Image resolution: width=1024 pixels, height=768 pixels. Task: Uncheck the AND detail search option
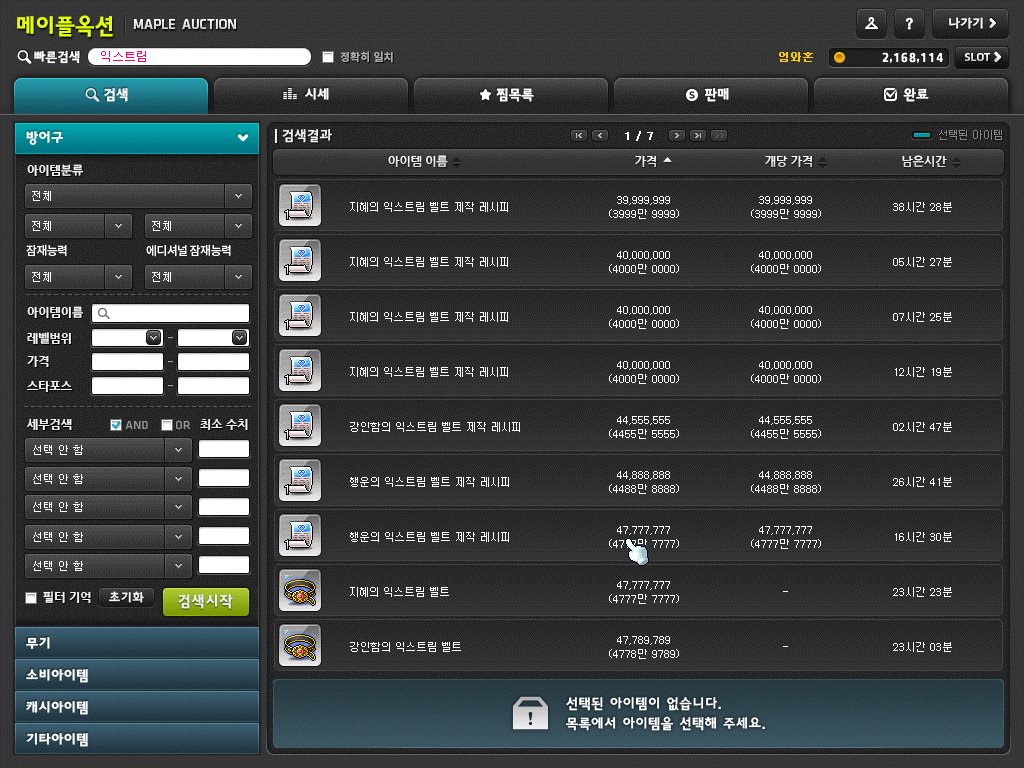click(x=116, y=425)
